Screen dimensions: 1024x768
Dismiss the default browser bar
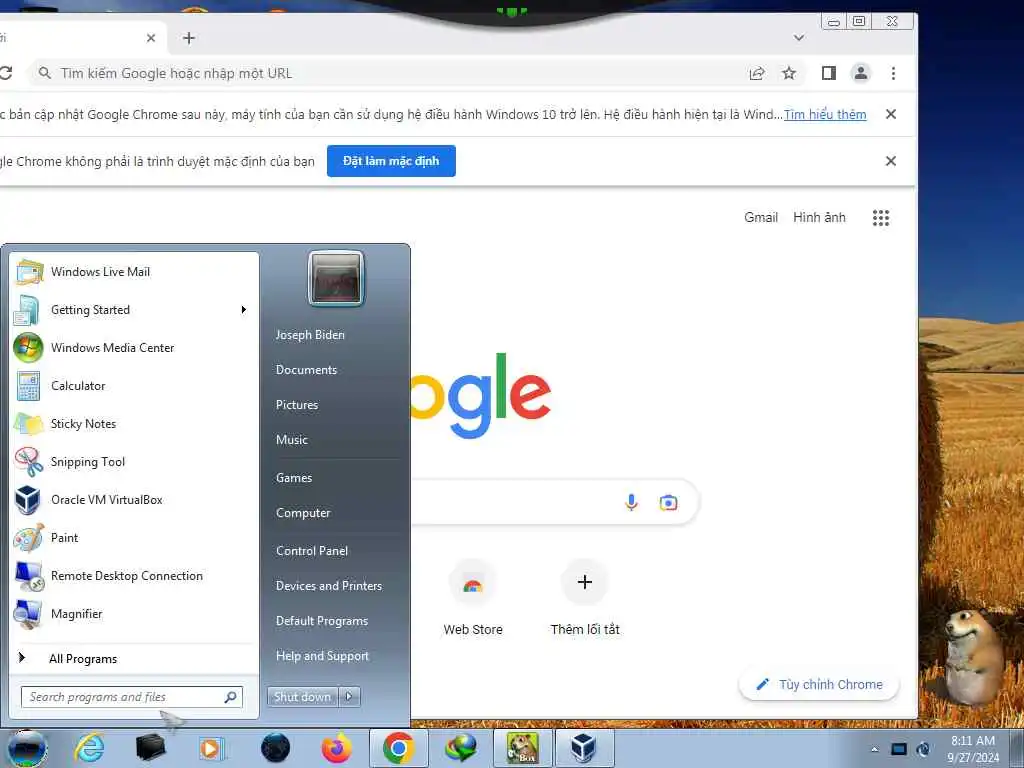890,161
